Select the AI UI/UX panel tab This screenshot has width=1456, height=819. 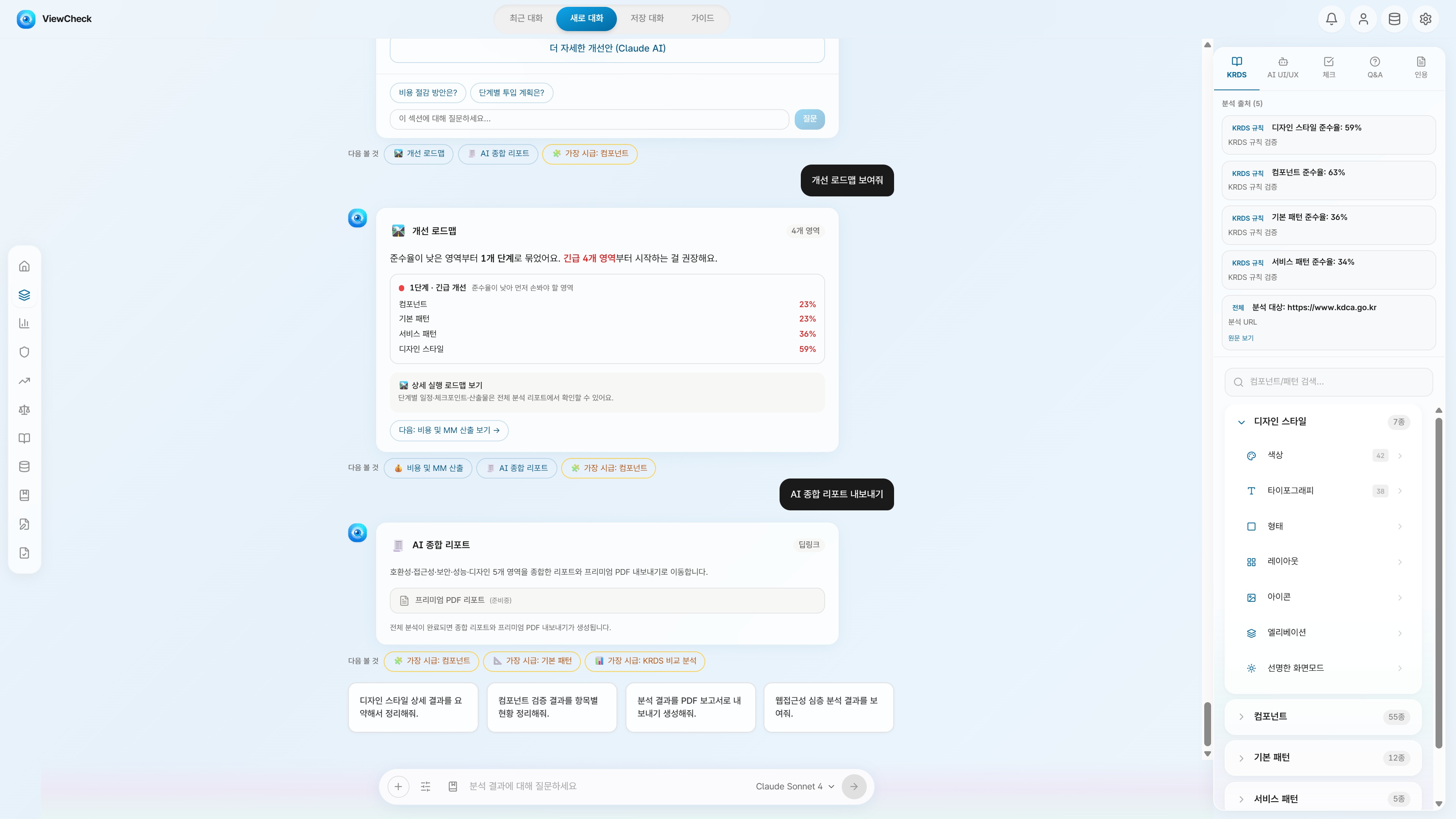(1282, 67)
